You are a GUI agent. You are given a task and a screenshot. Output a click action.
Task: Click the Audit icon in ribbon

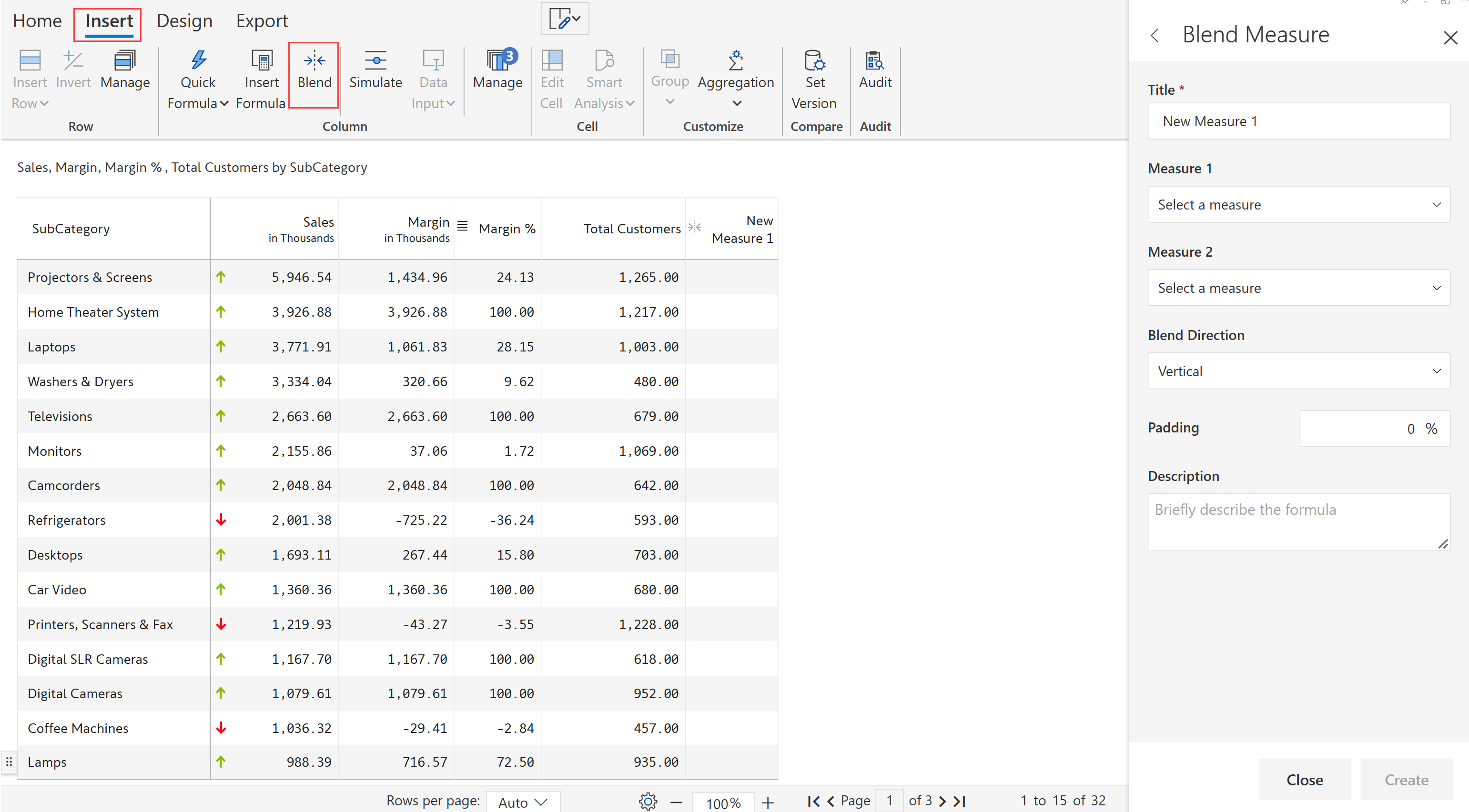coord(875,60)
